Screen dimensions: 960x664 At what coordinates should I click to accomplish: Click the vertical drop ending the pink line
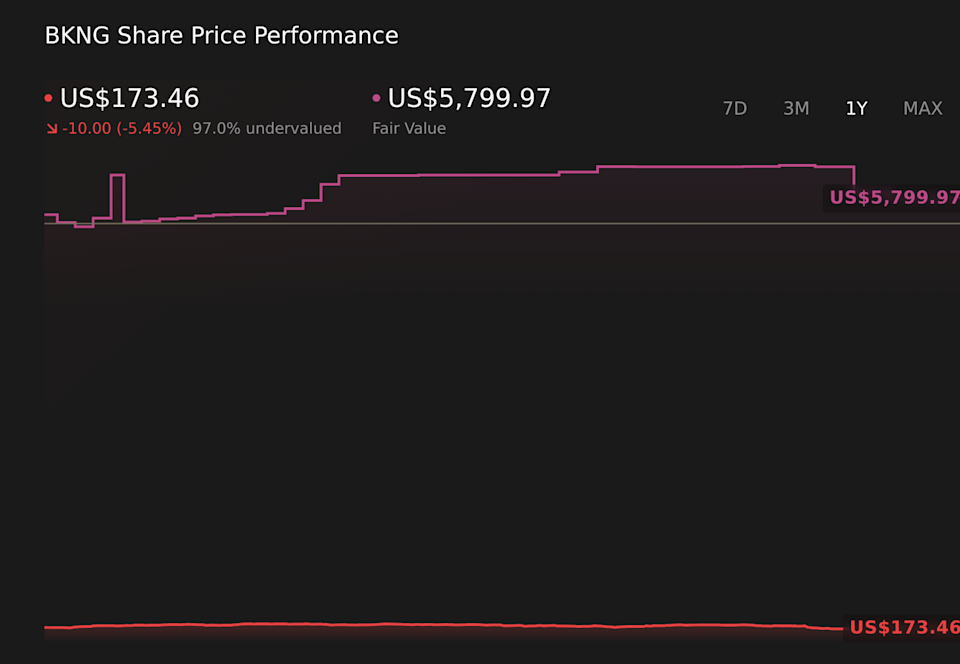coord(854,178)
